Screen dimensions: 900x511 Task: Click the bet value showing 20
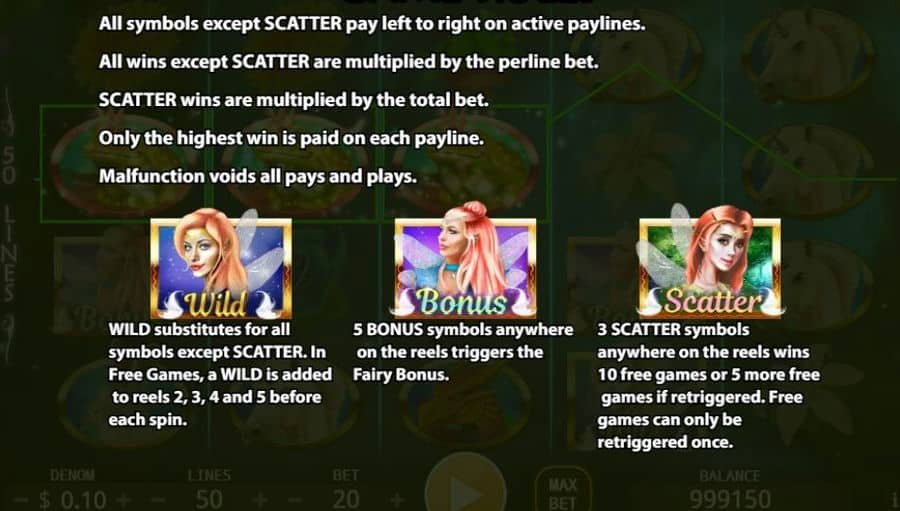pyautogui.click(x=346, y=500)
